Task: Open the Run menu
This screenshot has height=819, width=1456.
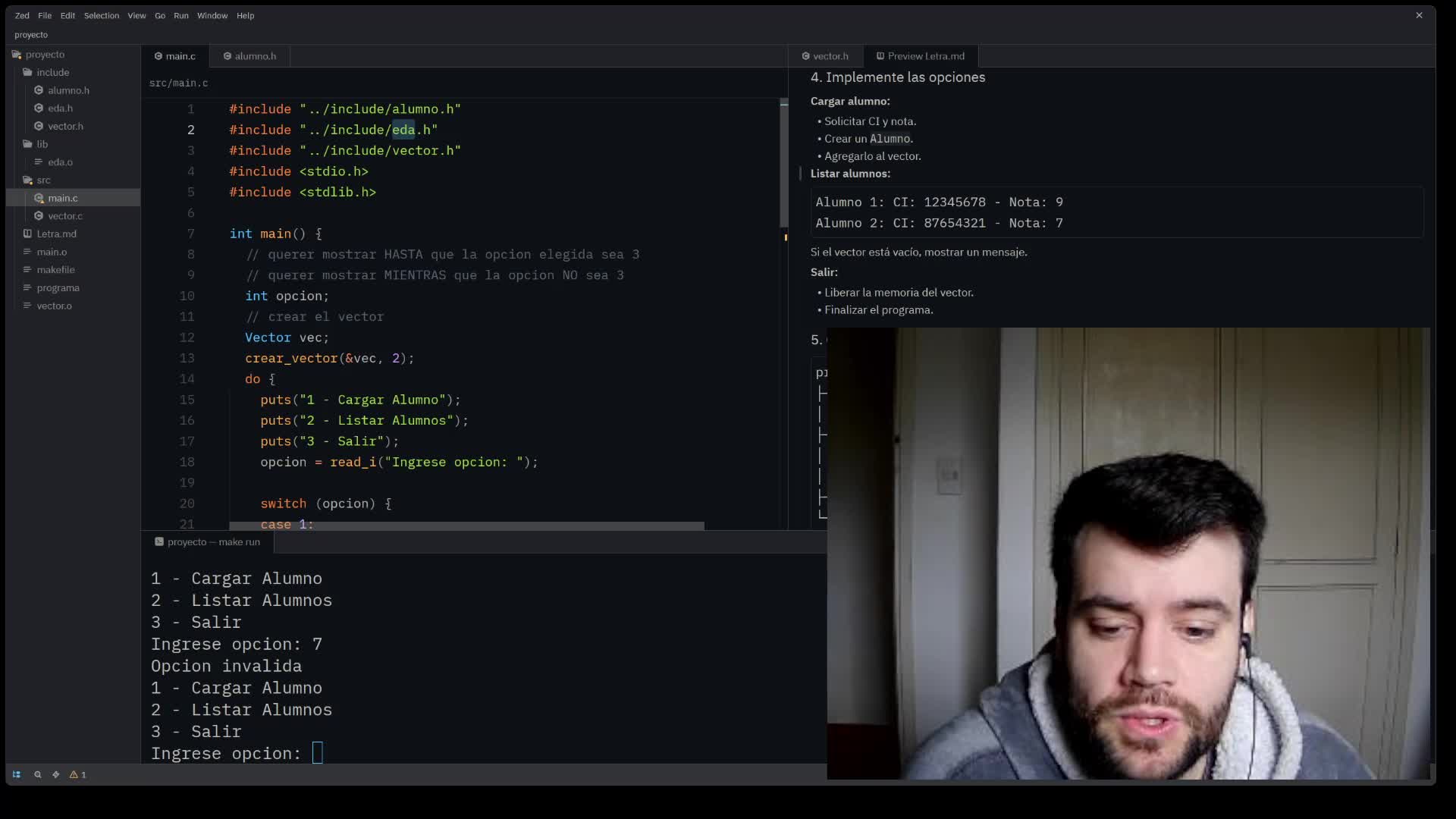Action: pos(181,15)
